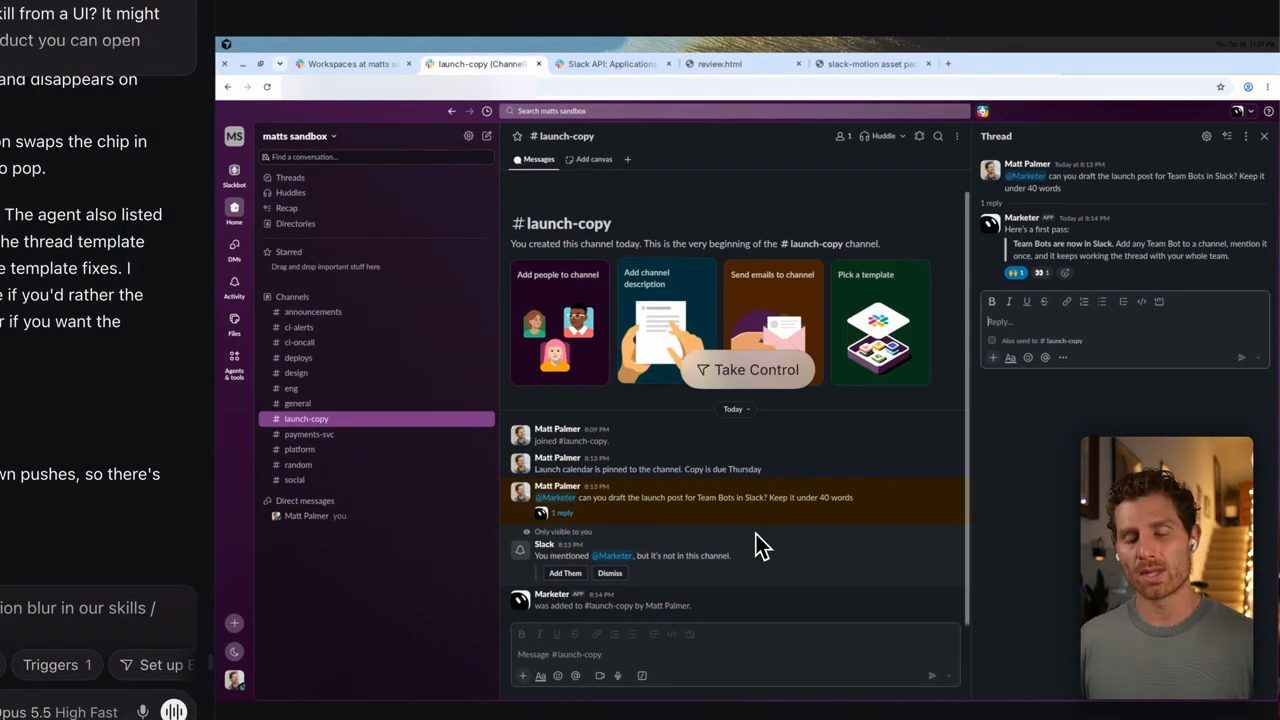Image resolution: width=1280 pixels, height=720 pixels.
Task: Open the Thread panel more options
Action: pos(1245,136)
